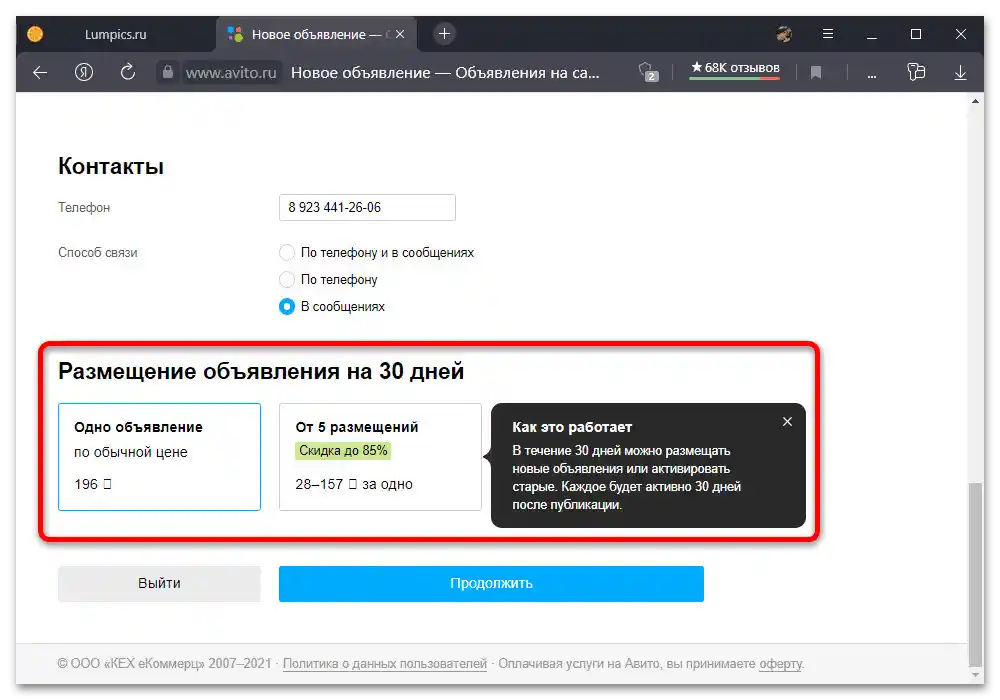Select the Новое объявление tab

pyautogui.click(x=316, y=34)
